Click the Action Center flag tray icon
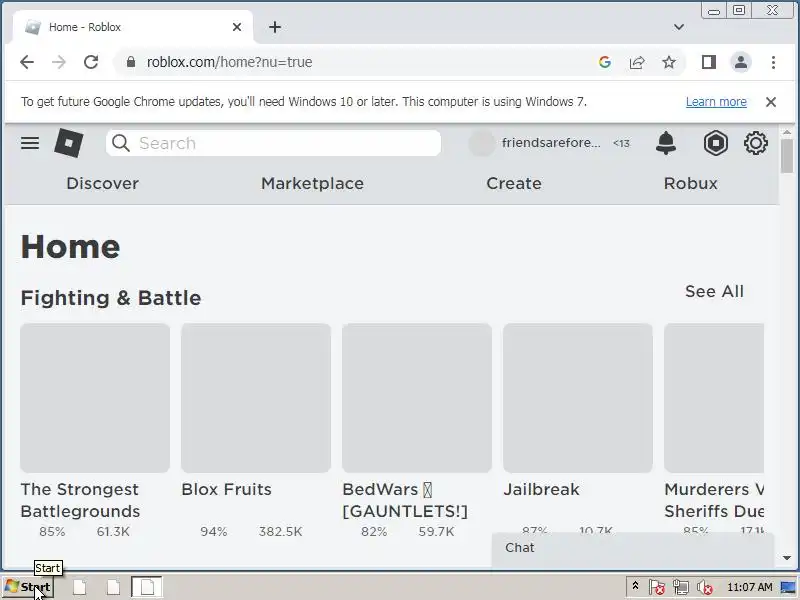The height and width of the screenshot is (600, 800). click(657, 587)
